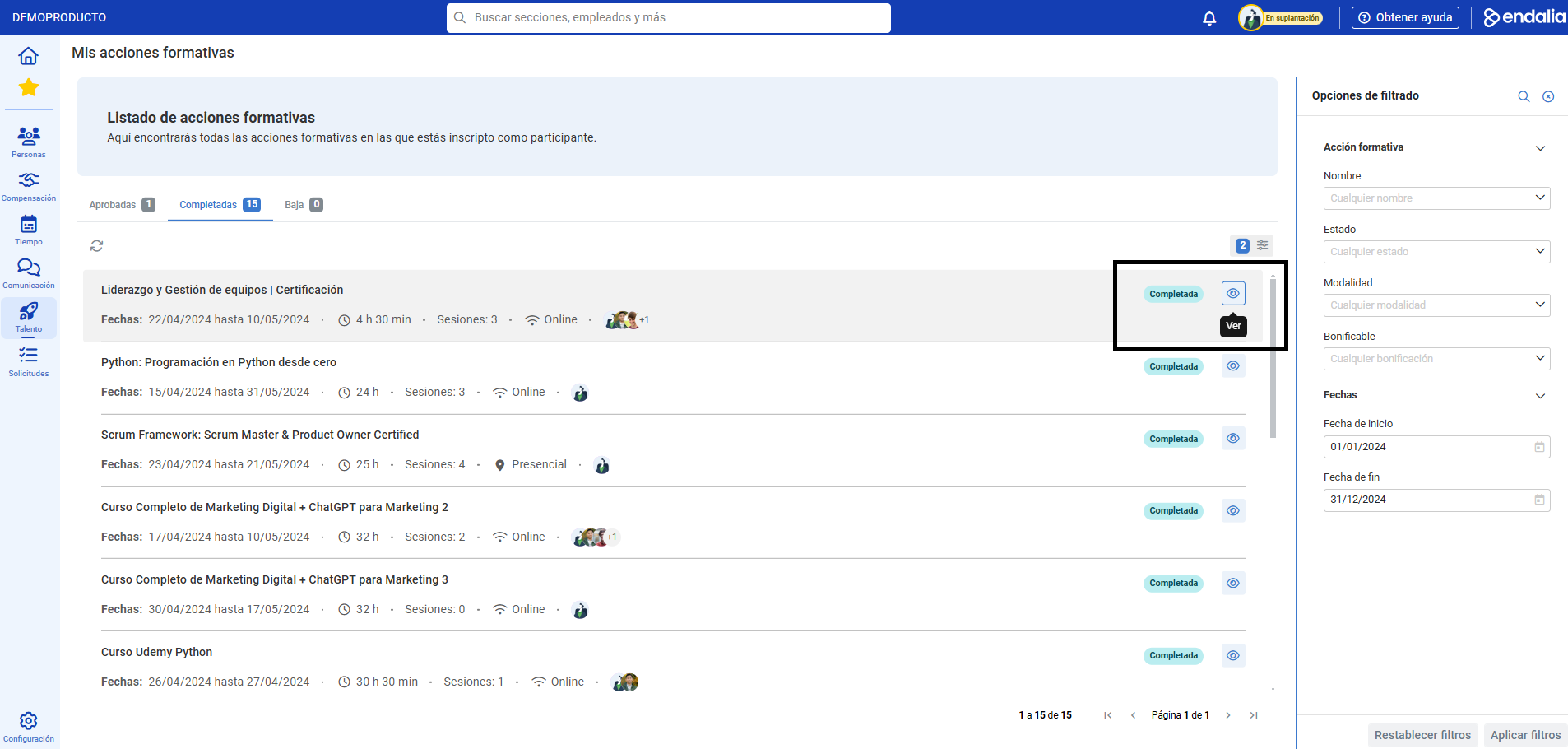Click the user avatar in header
This screenshot has width=1568, height=749.
1251,18
